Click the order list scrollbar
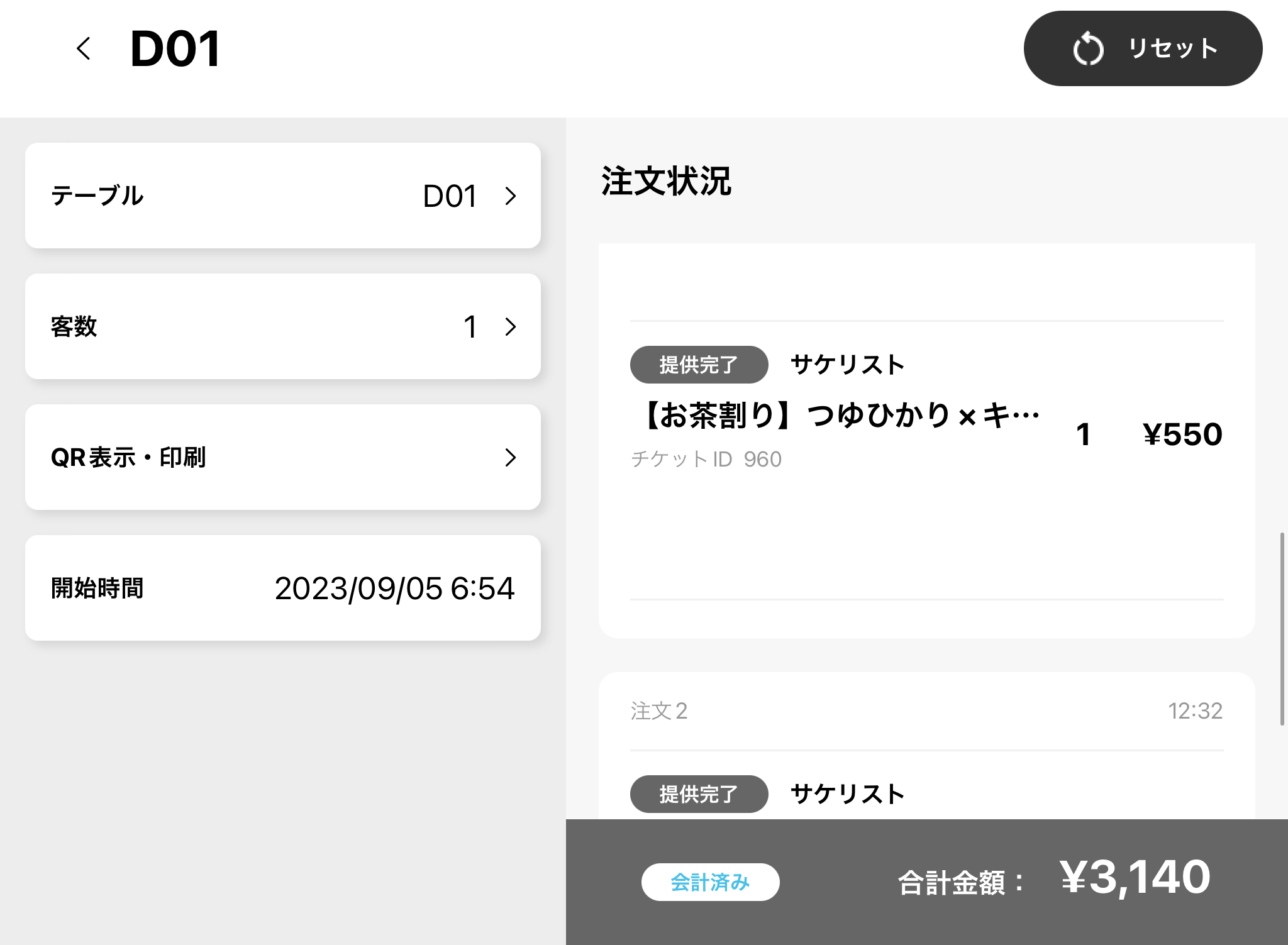 click(x=1282, y=629)
